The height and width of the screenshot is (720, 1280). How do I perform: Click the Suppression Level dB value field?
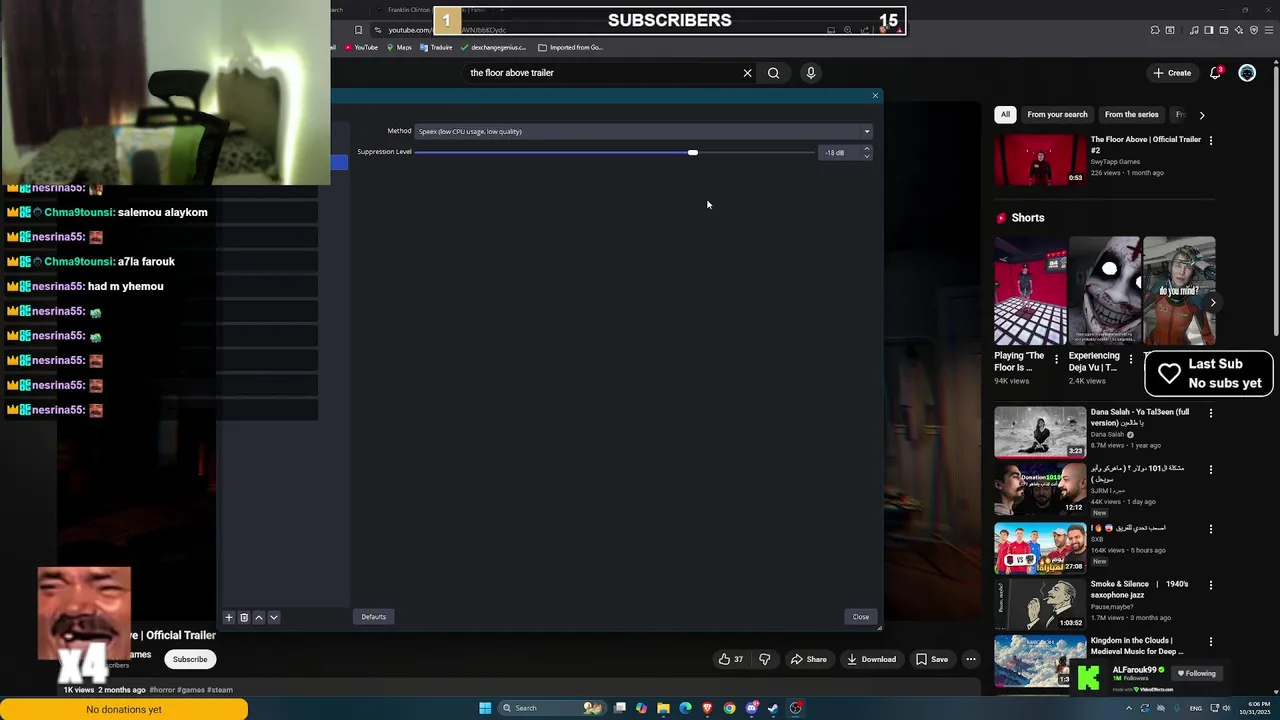pyautogui.click(x=840, y=152)
